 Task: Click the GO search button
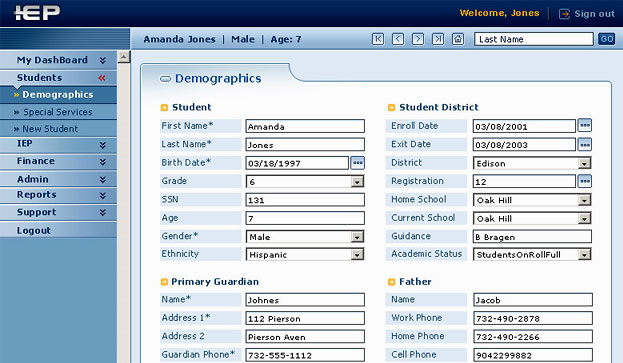[x=606, y=39]
